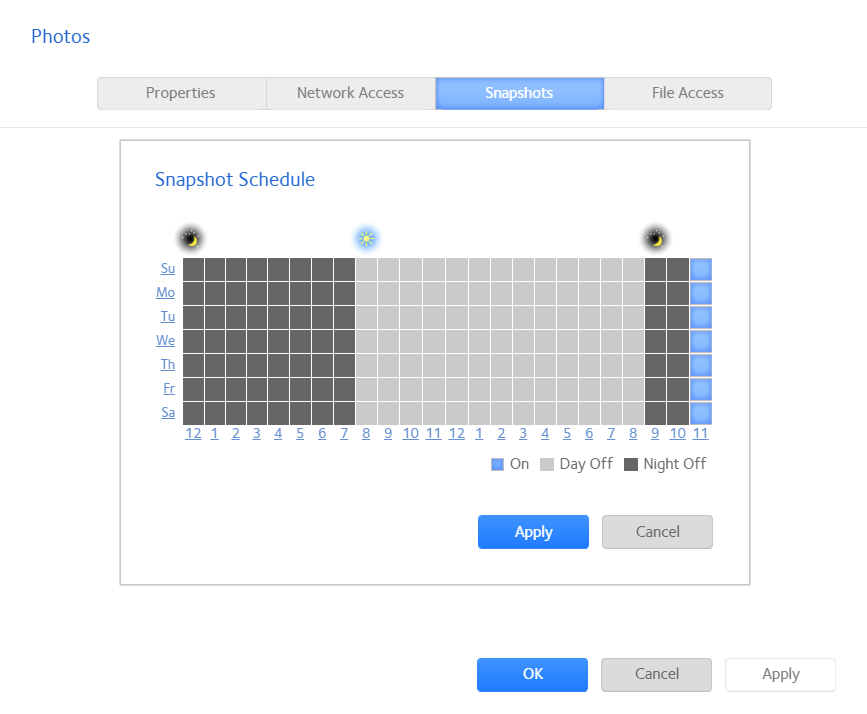Click the Photos title link
The height and width of the screenshot is (714, 867).
61,37
